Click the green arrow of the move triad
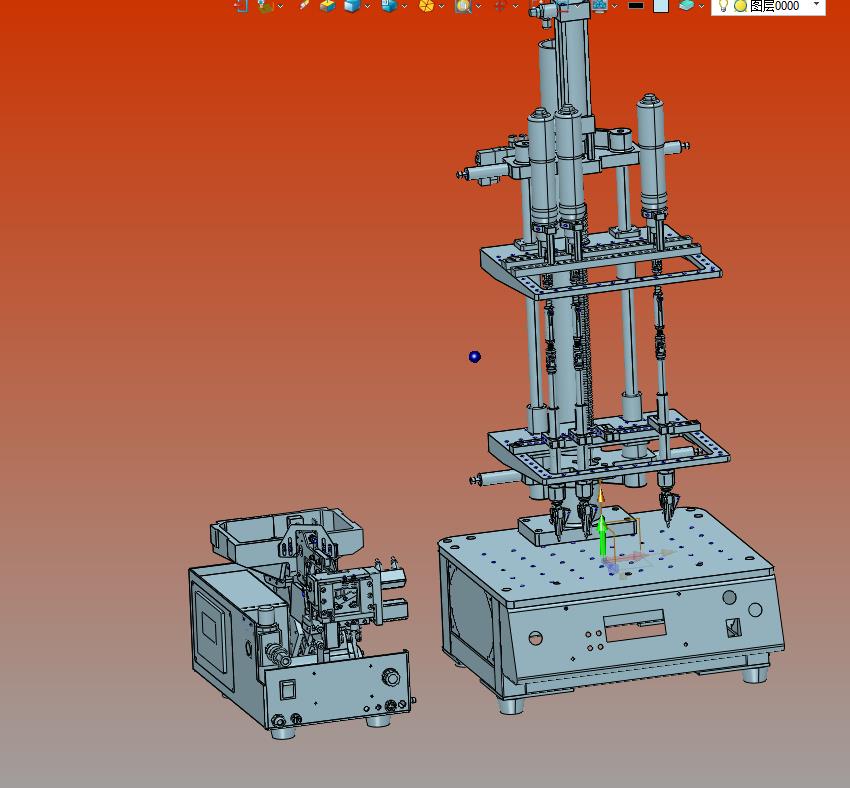850x788 pixels. click(x=602, y=535)
